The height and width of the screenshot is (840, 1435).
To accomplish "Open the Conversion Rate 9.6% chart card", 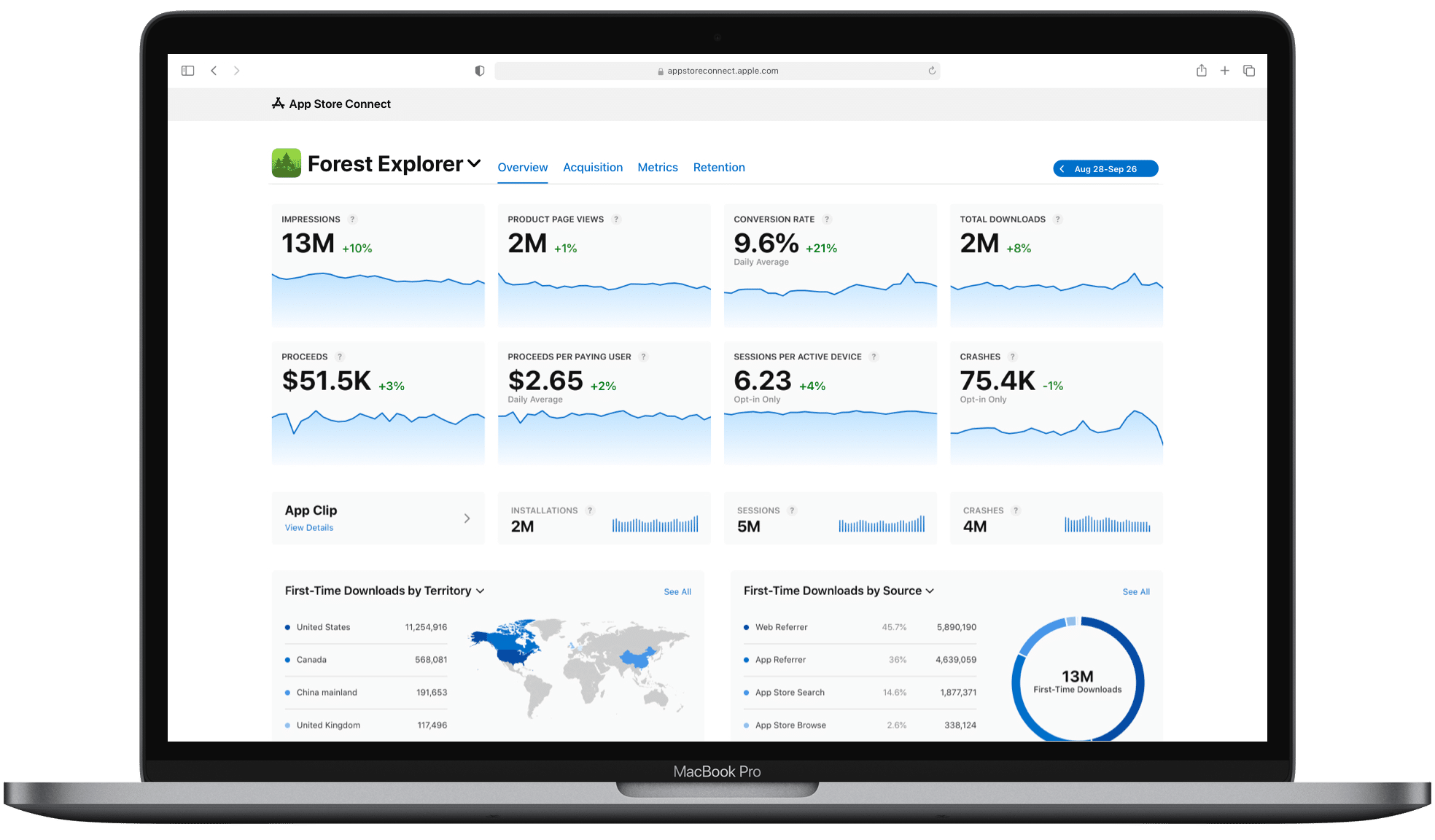I will [x=831, y=265].
